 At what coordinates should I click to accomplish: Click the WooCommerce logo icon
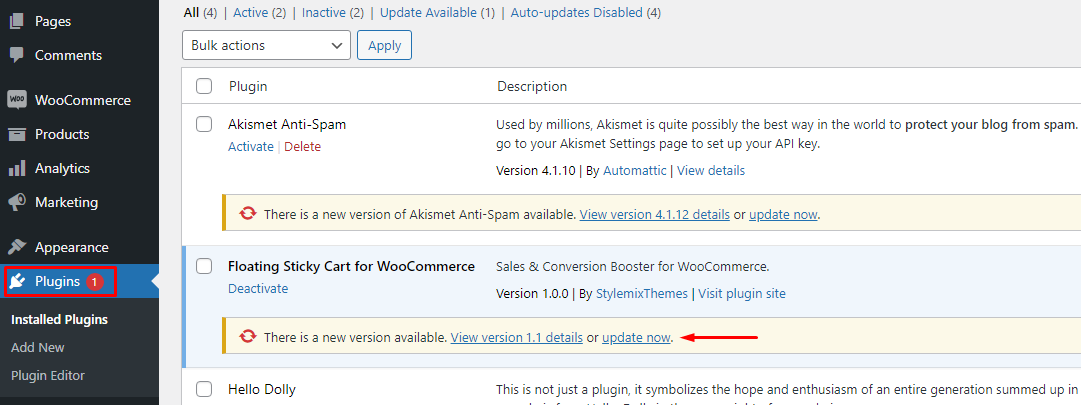coord(17,100)
